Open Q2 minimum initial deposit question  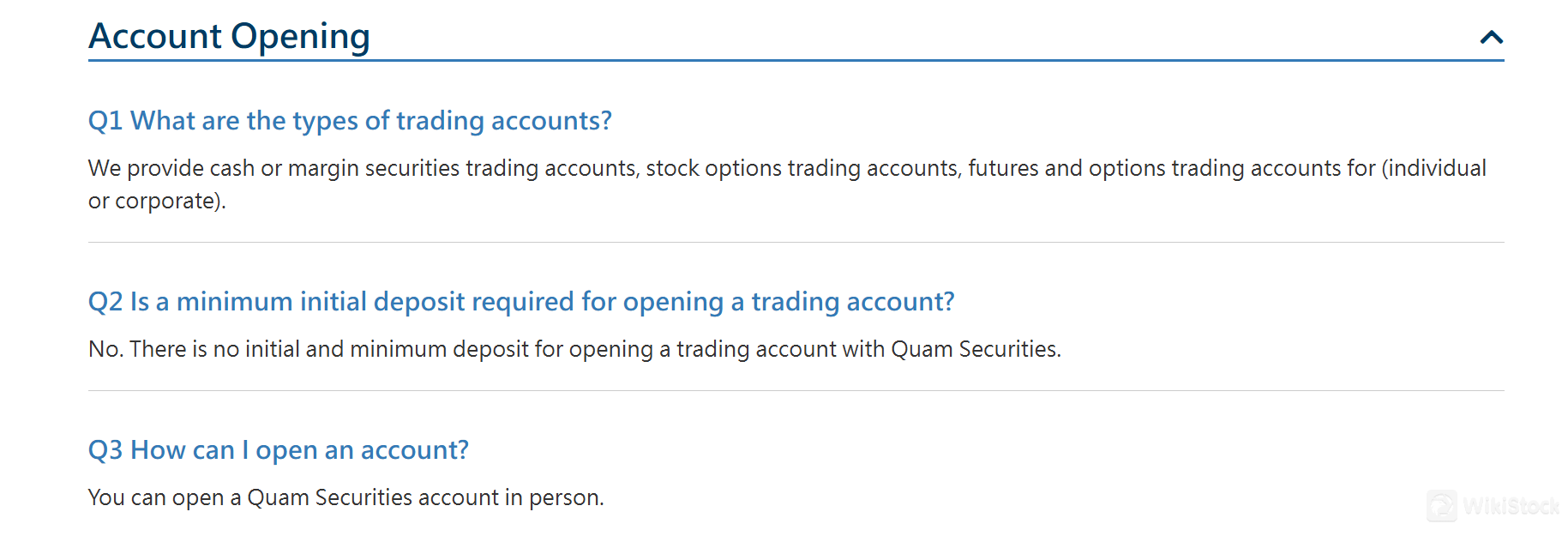click(521, 302)
